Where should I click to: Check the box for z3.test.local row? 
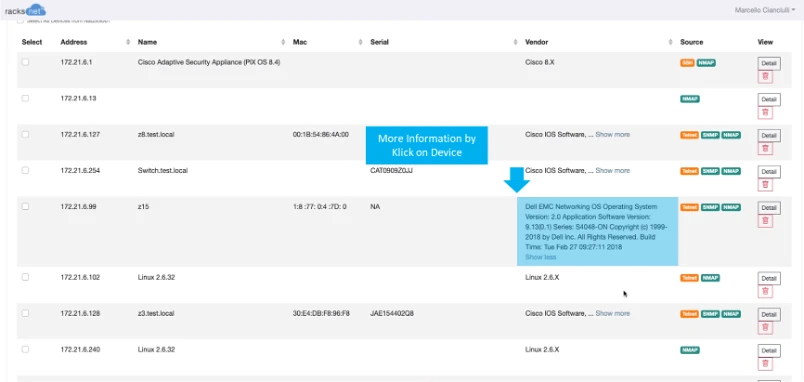tap(25, 313)
